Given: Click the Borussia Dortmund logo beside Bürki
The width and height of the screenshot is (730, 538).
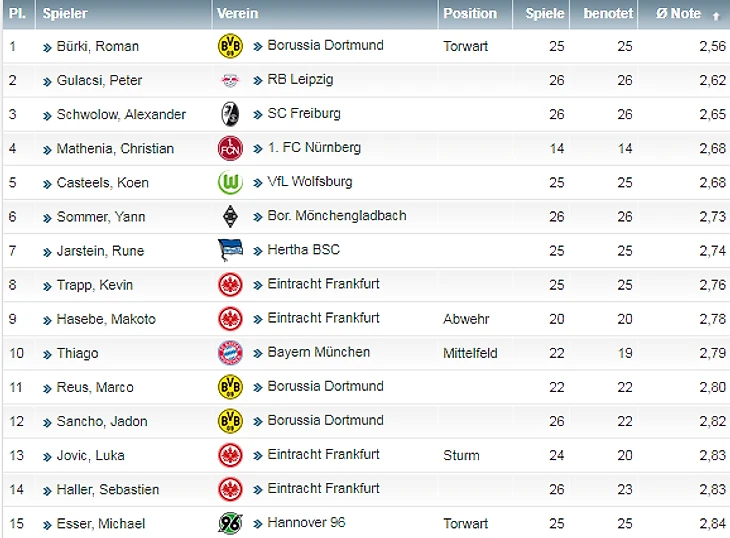Looking at the screenshot, I should pyautogui.click(x=230, y=45).
